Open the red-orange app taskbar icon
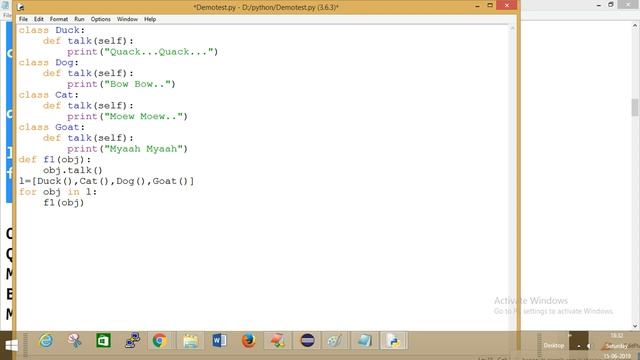The width and height of the screenshot is (640, 360). click(278, 341)
